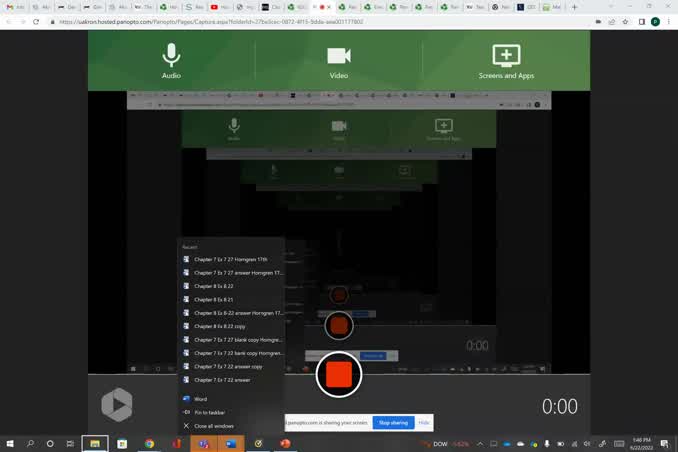Click the Windows Start button
This screenshot has width=678, height=452.
[10, 443]
